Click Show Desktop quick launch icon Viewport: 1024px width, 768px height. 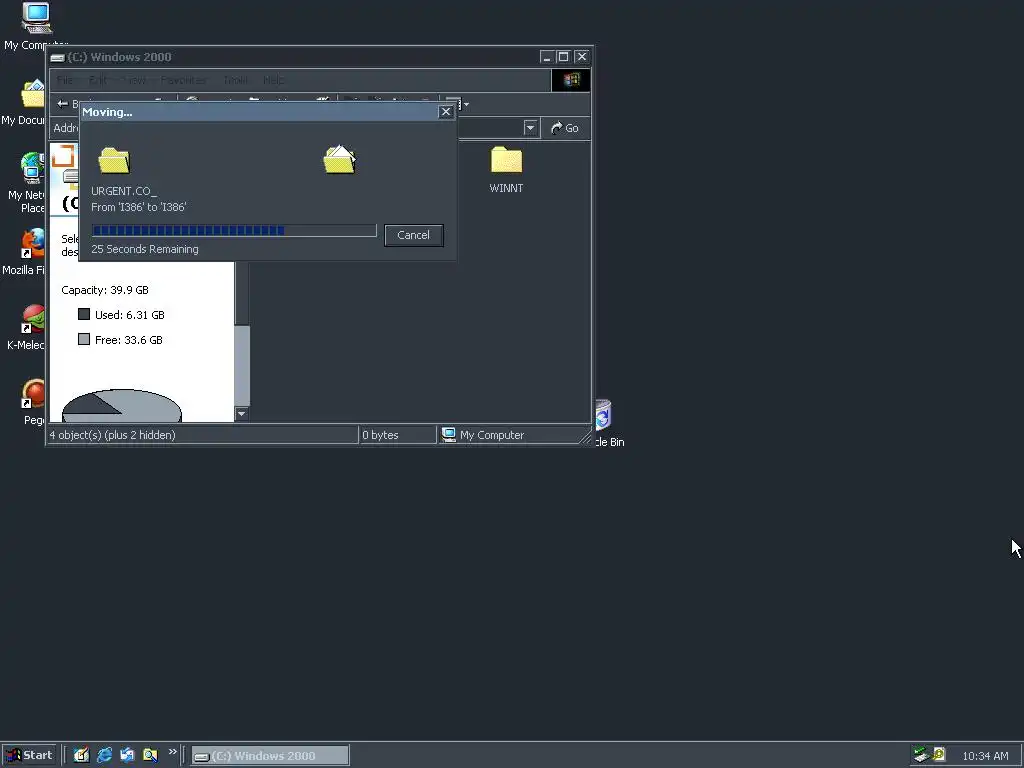[81, 755]
